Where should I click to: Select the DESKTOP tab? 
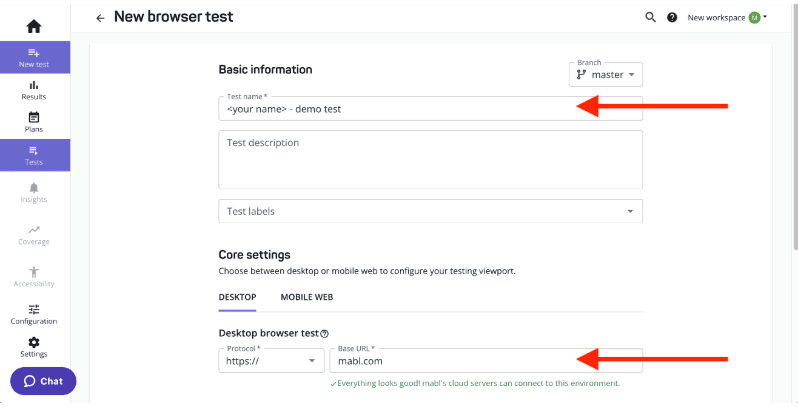[237, 297]
